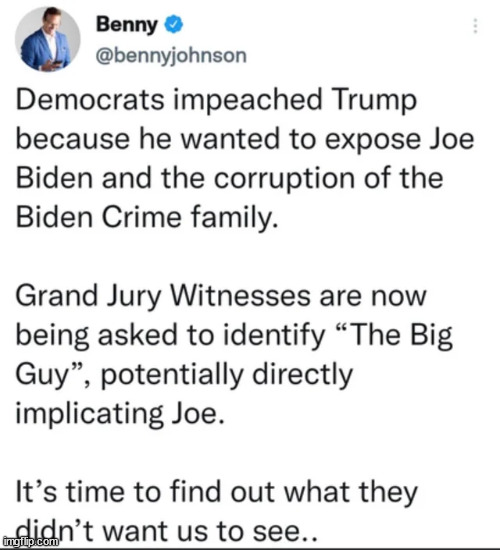Click the words expose Joe

pos(399,140)
